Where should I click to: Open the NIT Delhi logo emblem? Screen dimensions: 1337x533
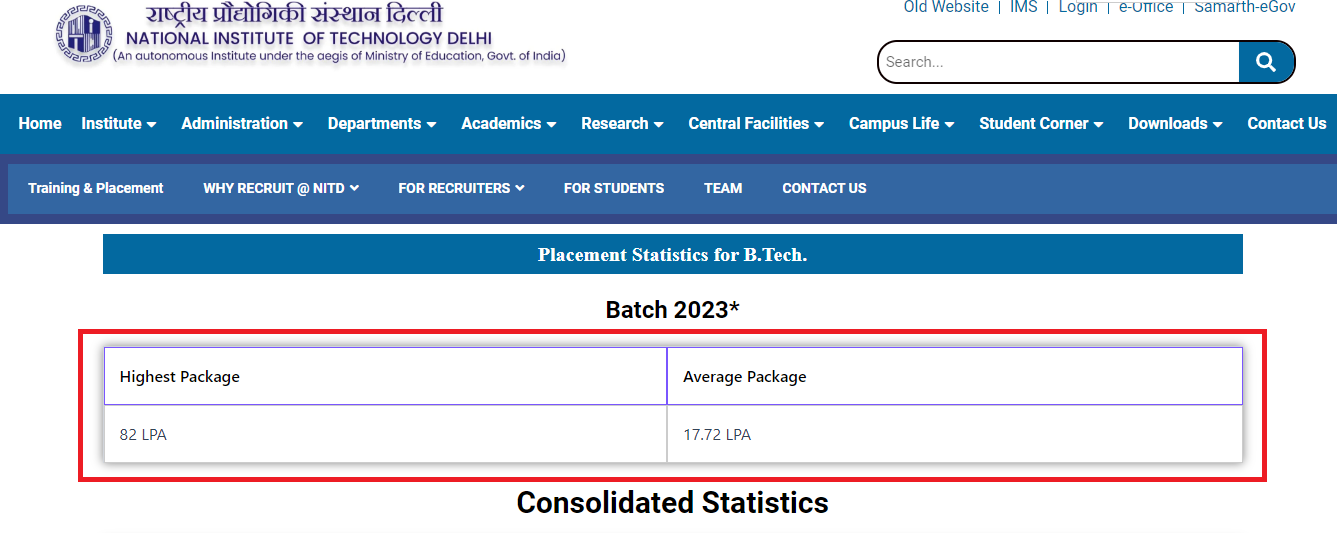click(x=84, y=36)
